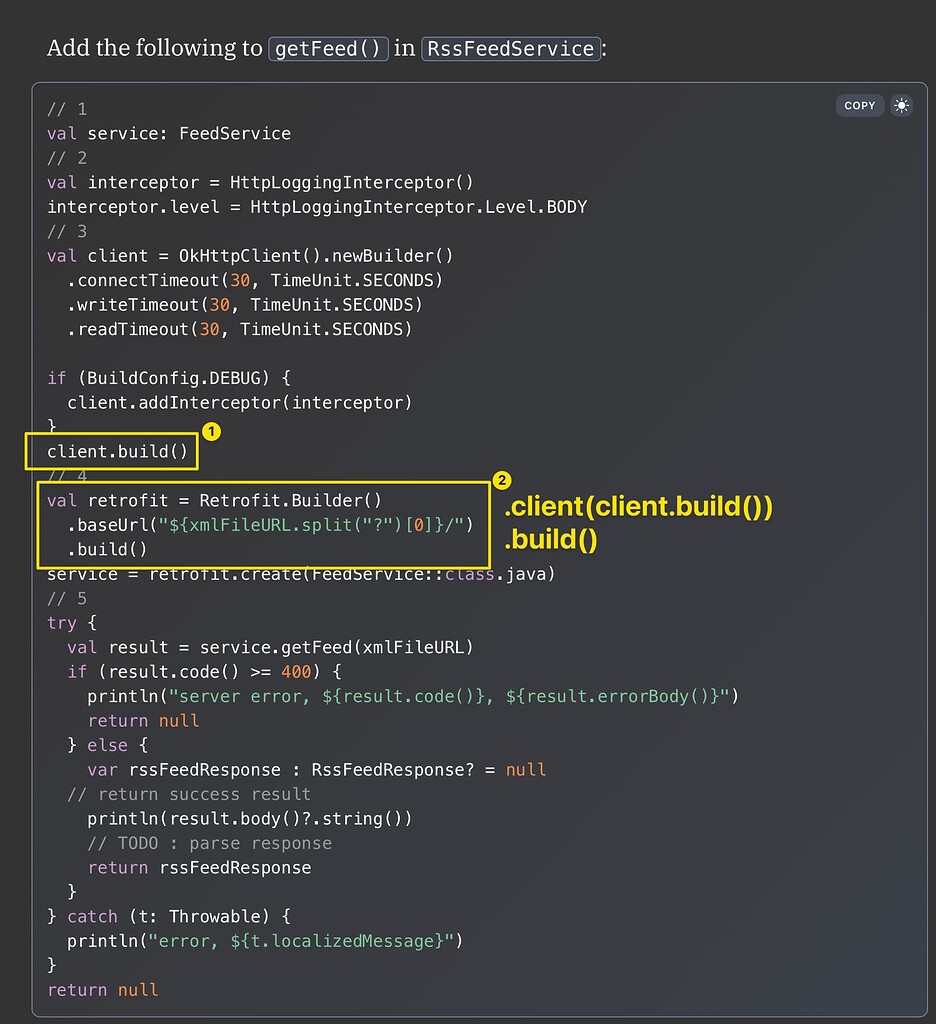Click the 'interceptor.level = HttpLoggingInterceptor.Level.BODY' line
This screenshot has width=936, height=1024.
coord(317,207)
